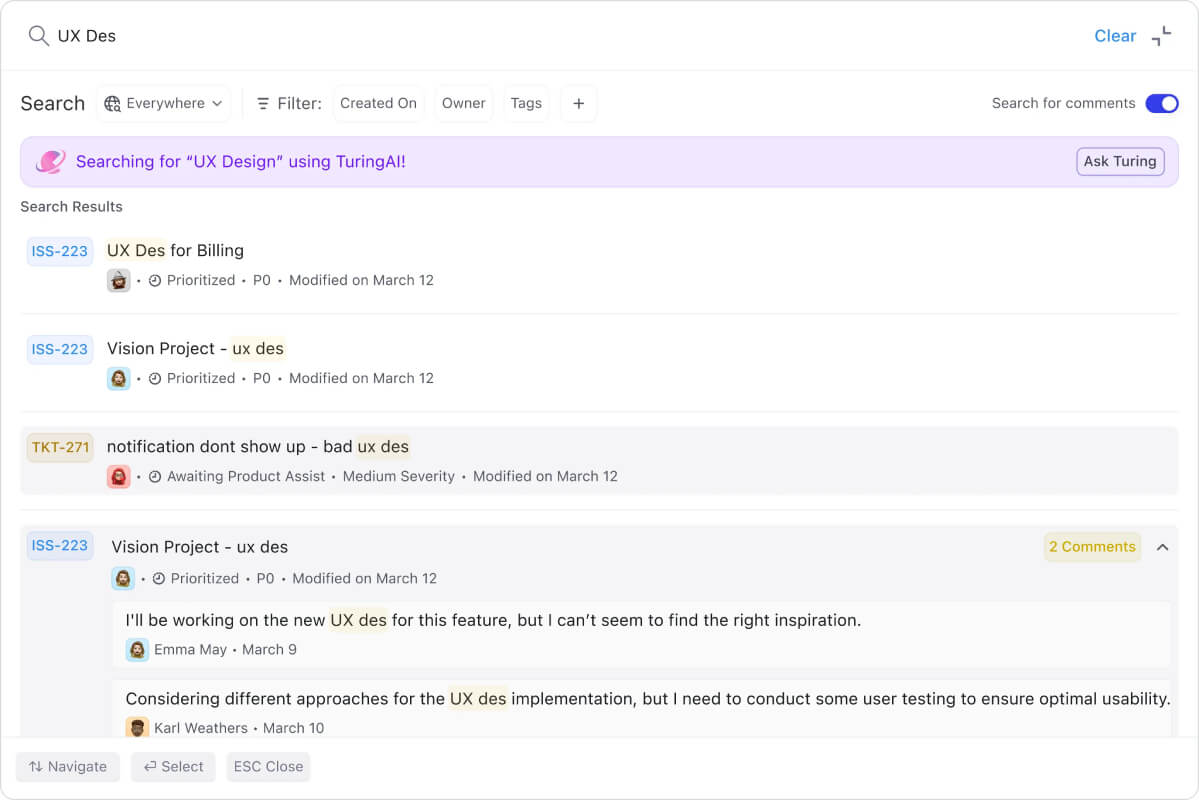1199x800 pixels.
Task: Click the TuringAI planet logo
Action: point(50,161)
